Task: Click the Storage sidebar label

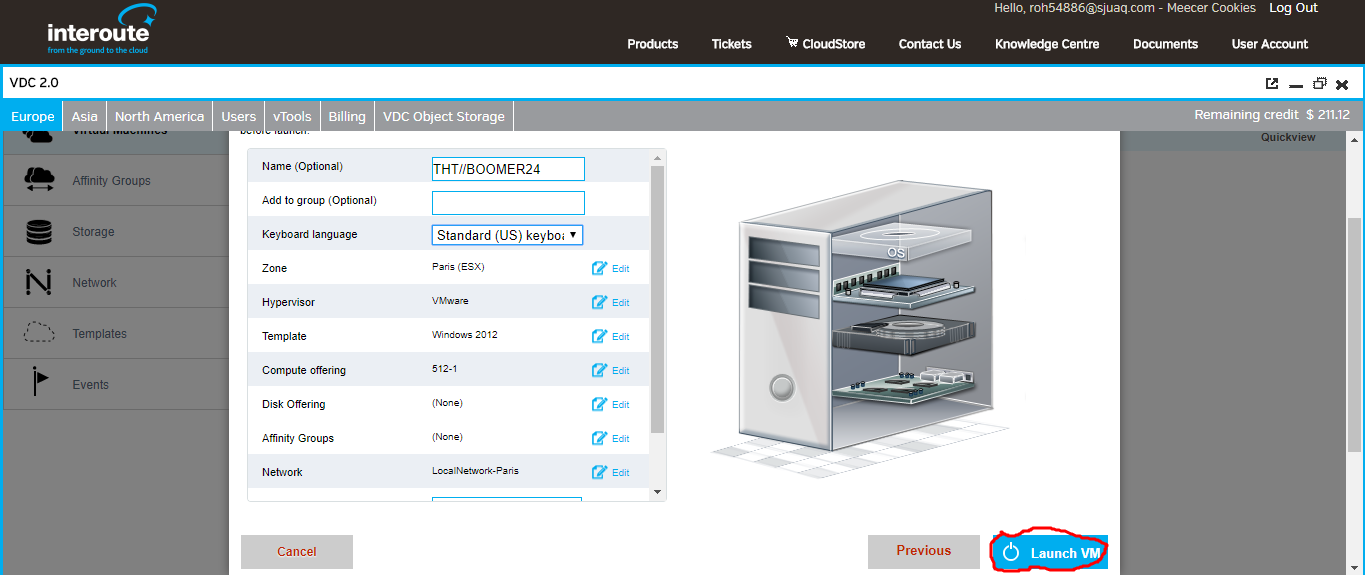Action: click(93, 232)
